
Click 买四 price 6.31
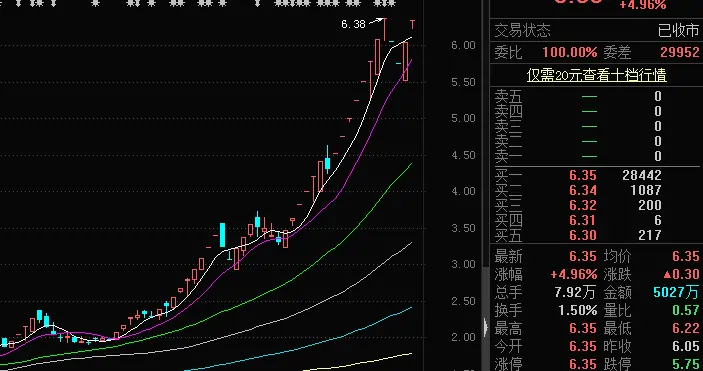583,220
